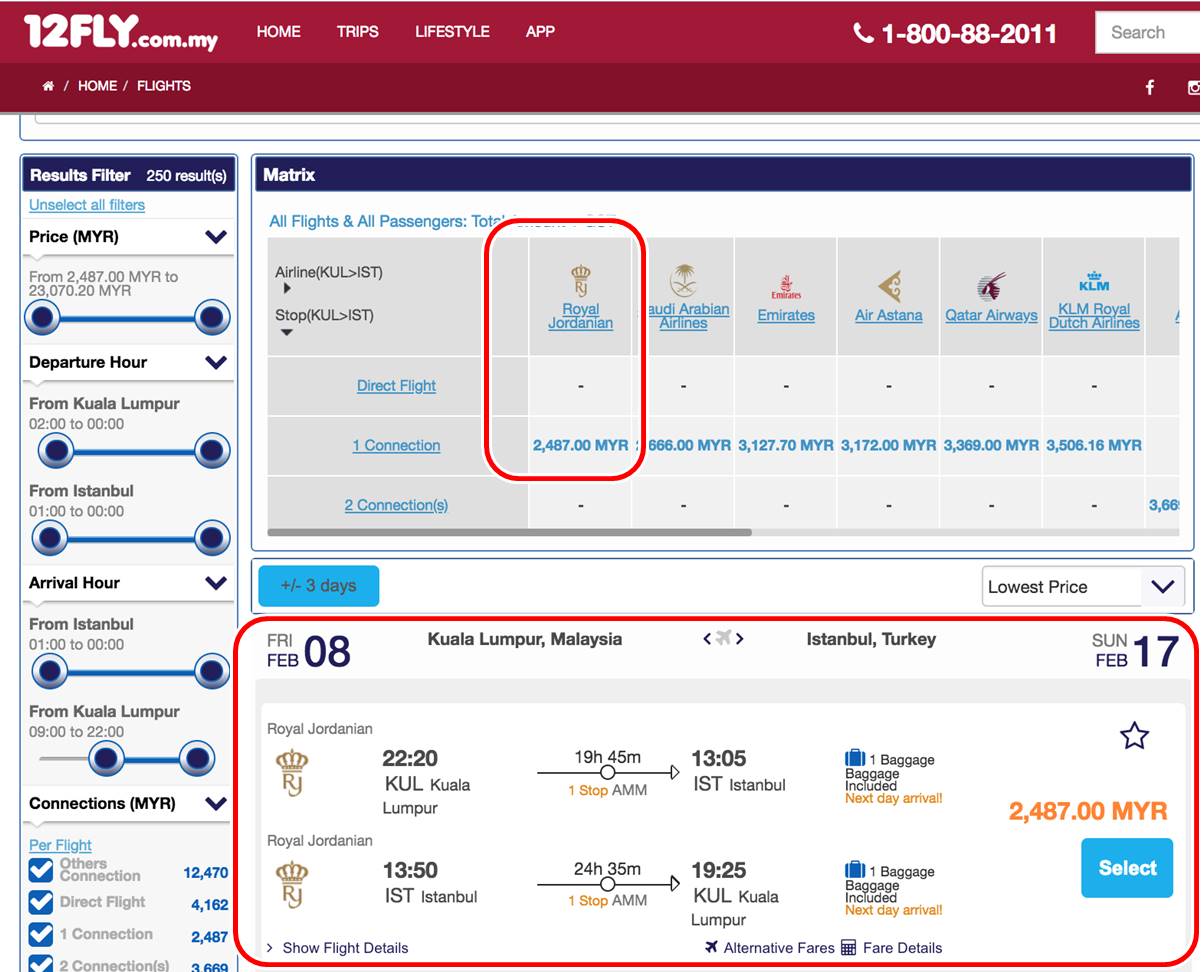Screen dimensions: 1202x972
Task: Click the Price slider minimum handle
Action: coord(42,319)
